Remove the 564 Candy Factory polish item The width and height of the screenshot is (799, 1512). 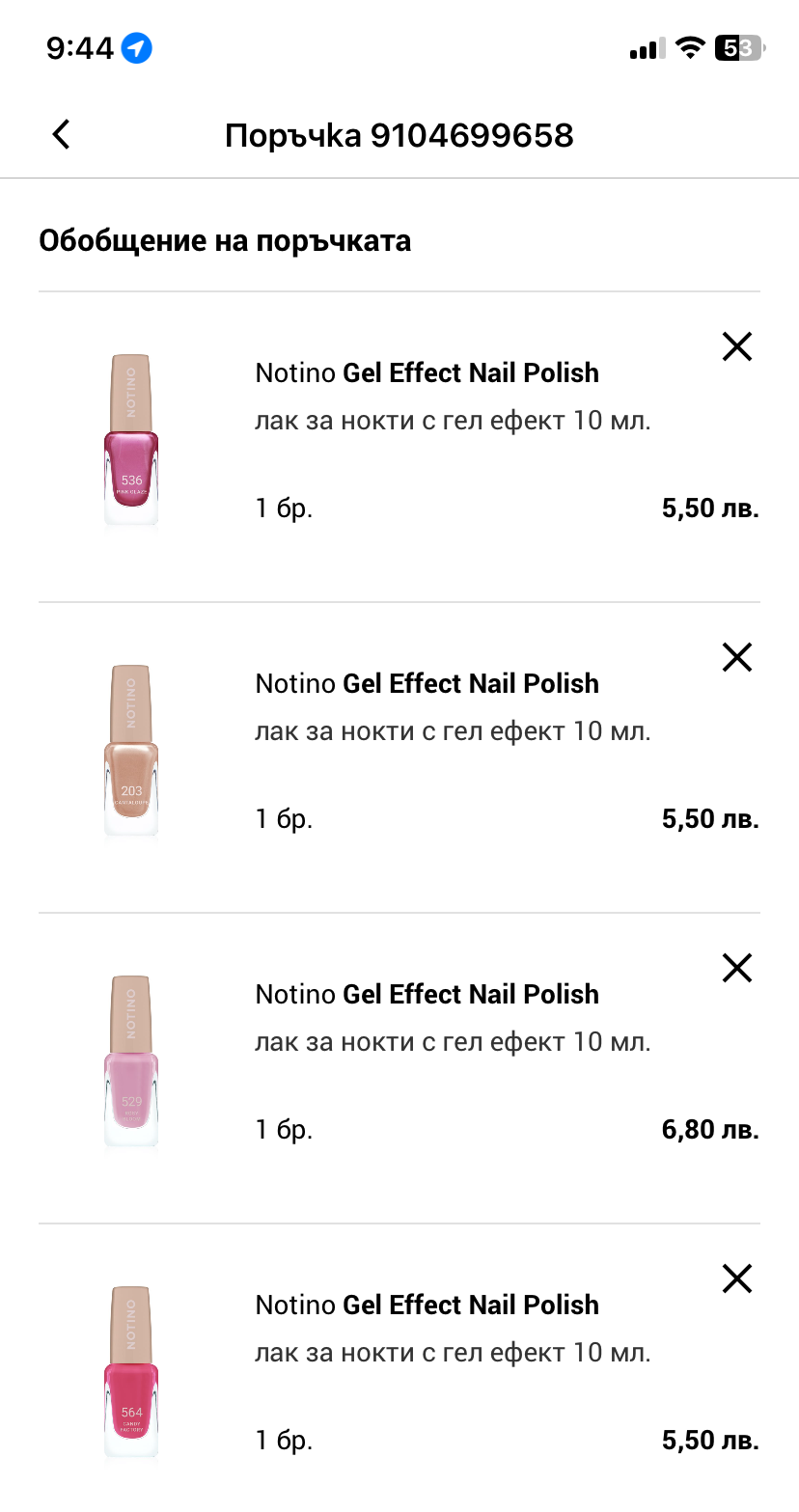tap(736, 1278)
